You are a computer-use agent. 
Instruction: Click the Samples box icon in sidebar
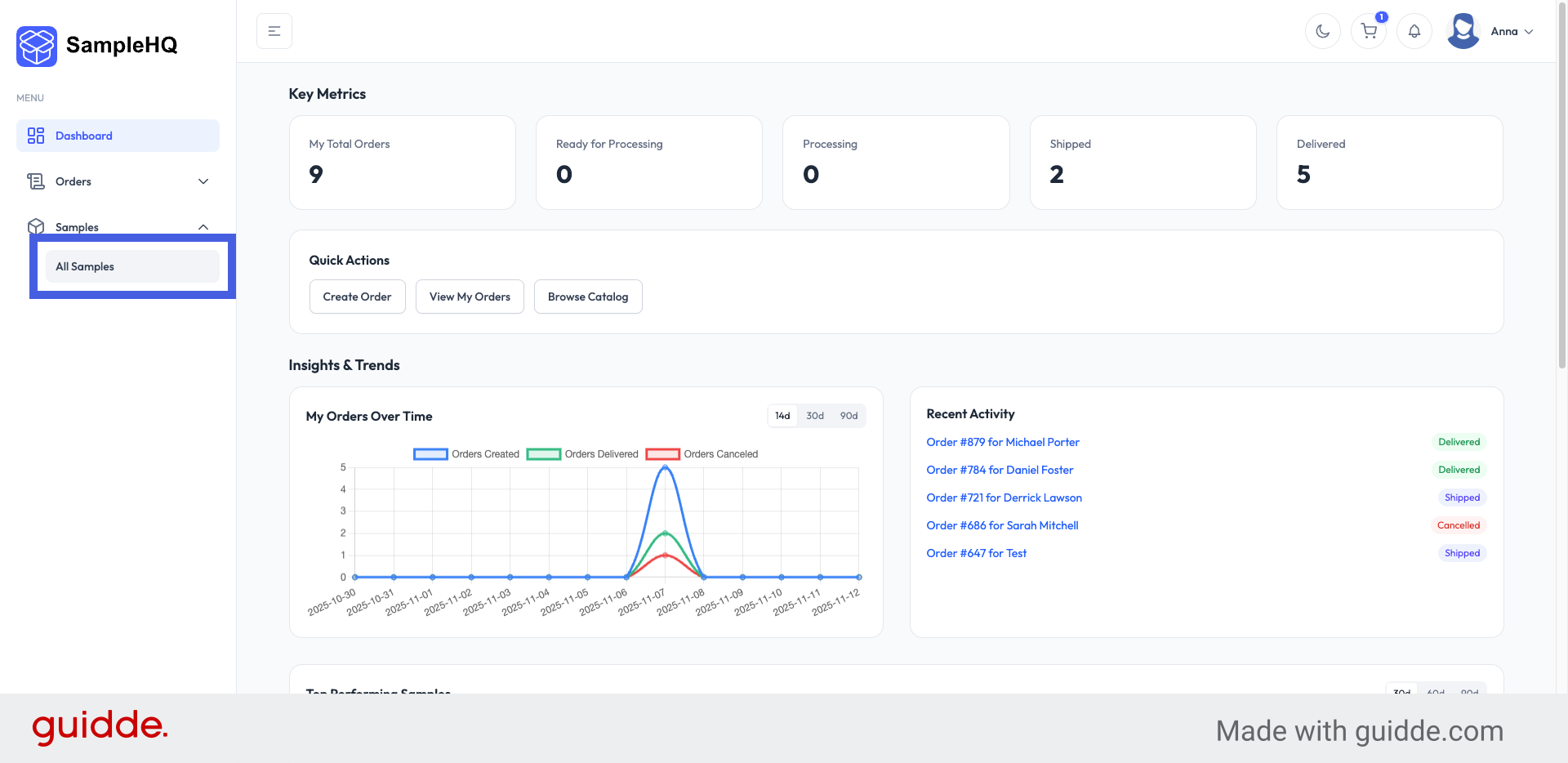(36, 226)
